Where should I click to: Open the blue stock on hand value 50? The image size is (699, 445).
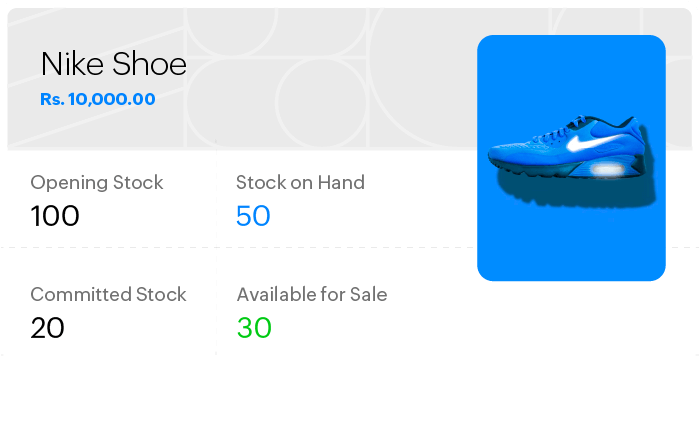click(x=253, y=216)
